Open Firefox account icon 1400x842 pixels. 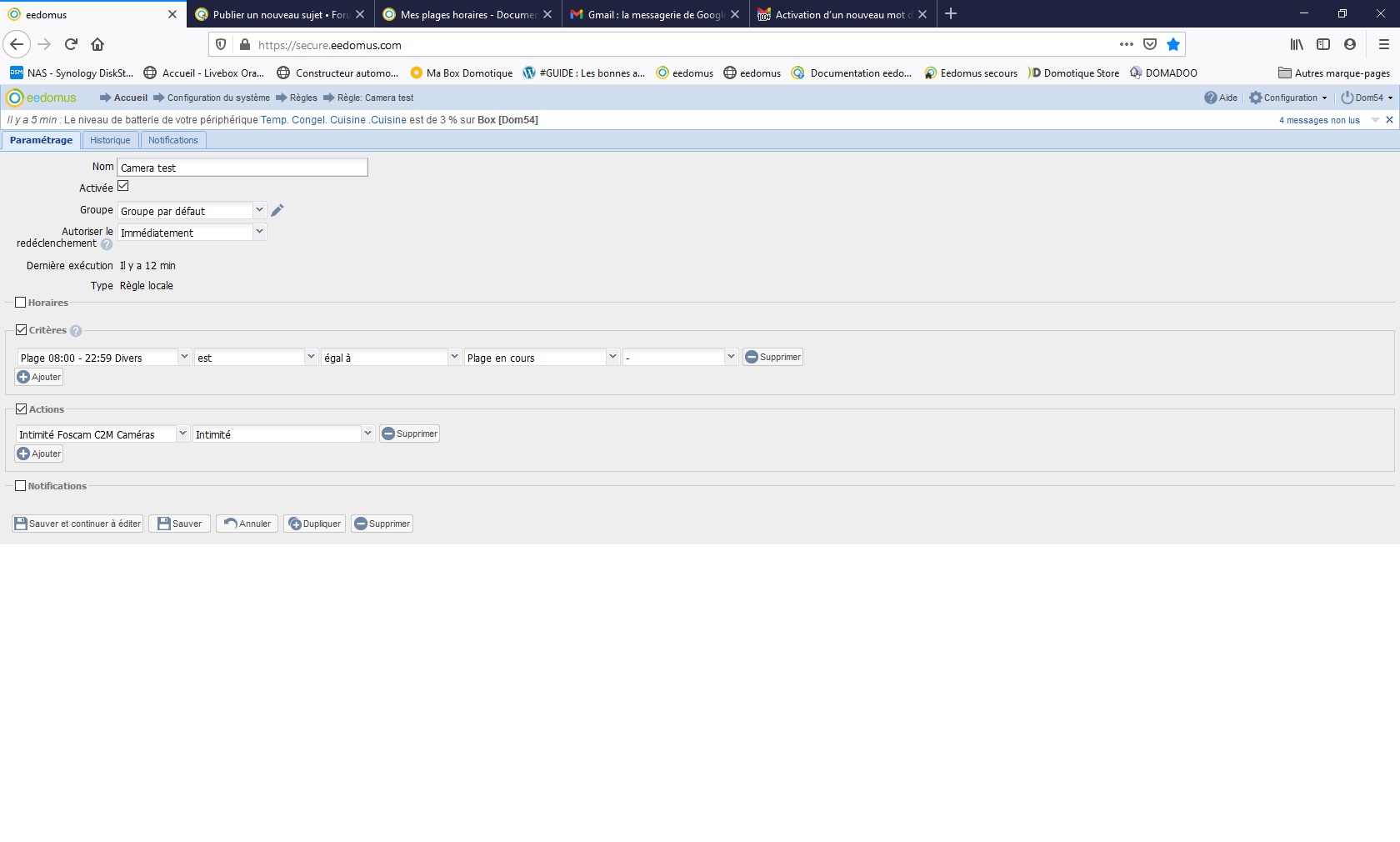(x=1350, y=44)
